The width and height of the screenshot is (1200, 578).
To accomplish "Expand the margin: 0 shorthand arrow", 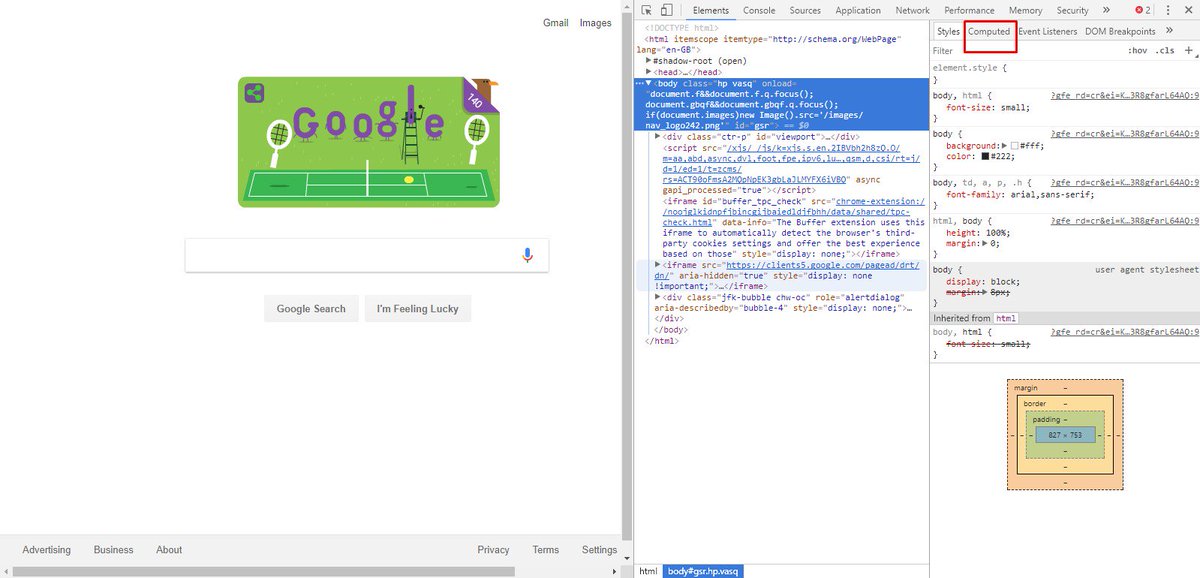I will (x=985, y=243).
